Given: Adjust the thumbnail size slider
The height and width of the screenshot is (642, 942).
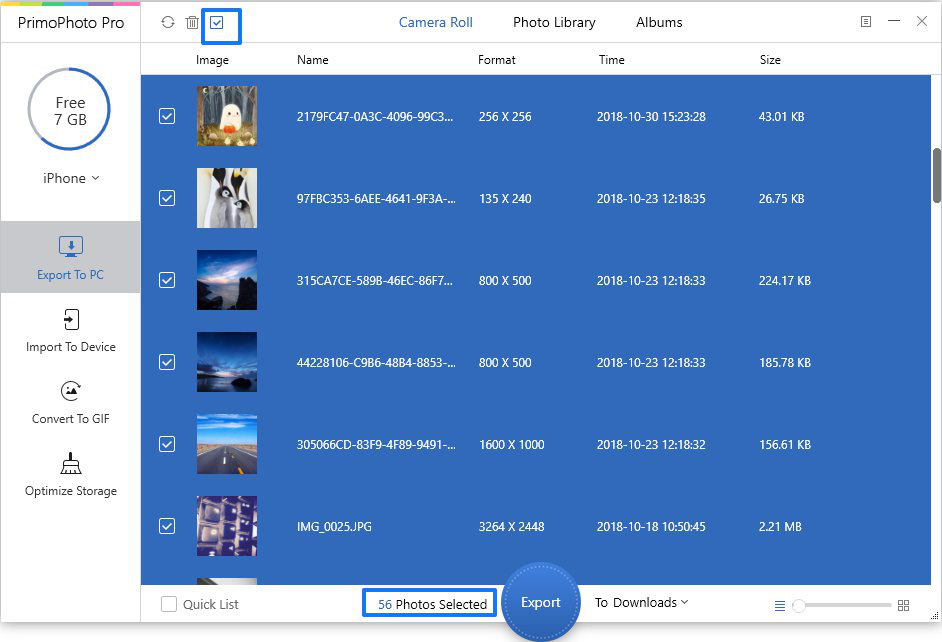Looking at the screenshot, I should pos(799,606).
